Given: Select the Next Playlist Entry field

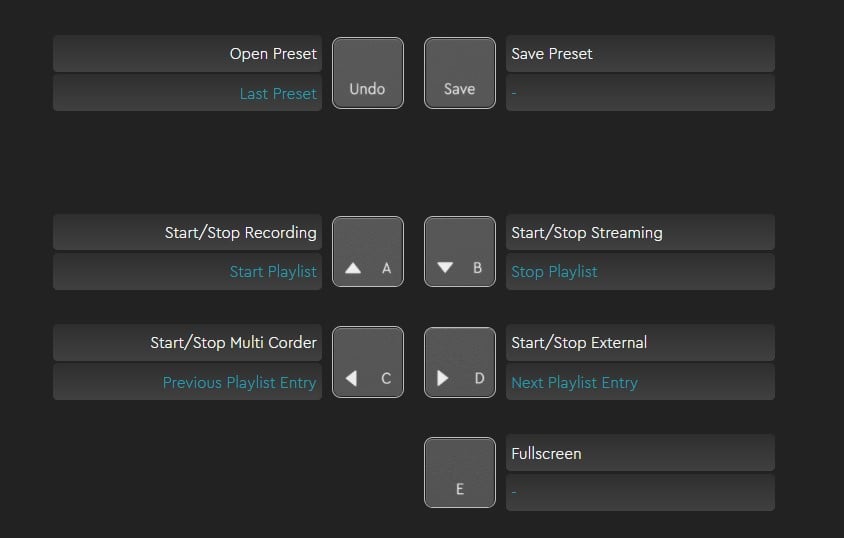Looking at the screenshot, I should click(x=640, y=382).
